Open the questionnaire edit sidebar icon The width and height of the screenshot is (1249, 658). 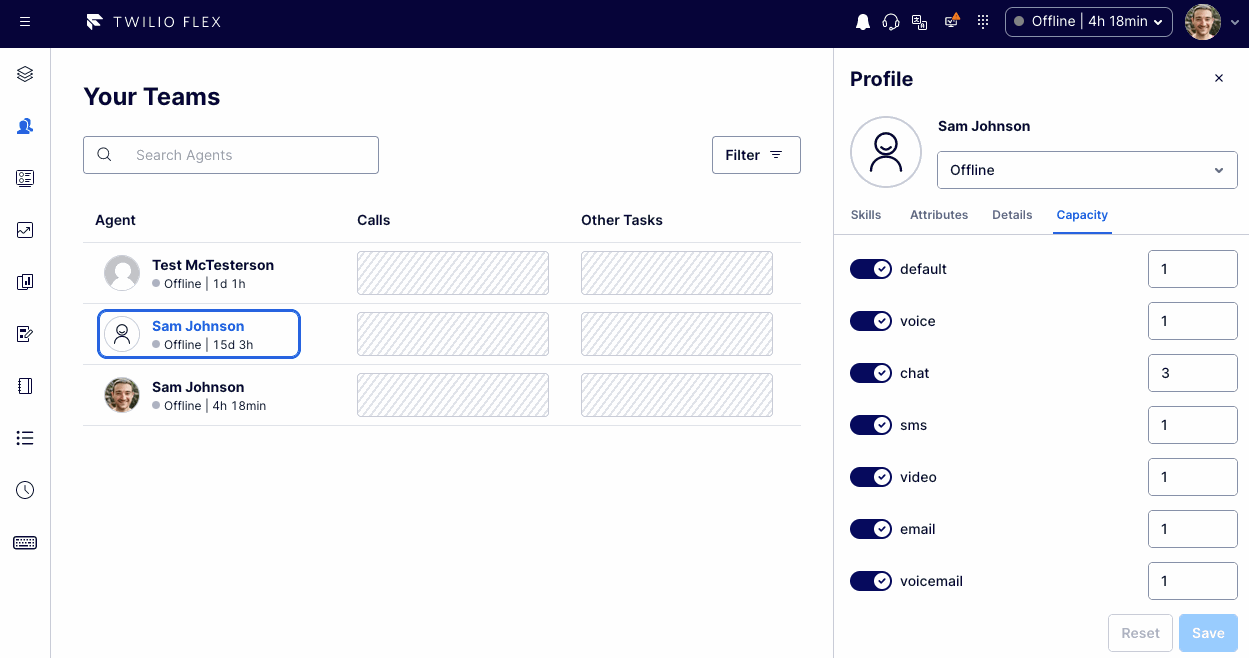25,334
